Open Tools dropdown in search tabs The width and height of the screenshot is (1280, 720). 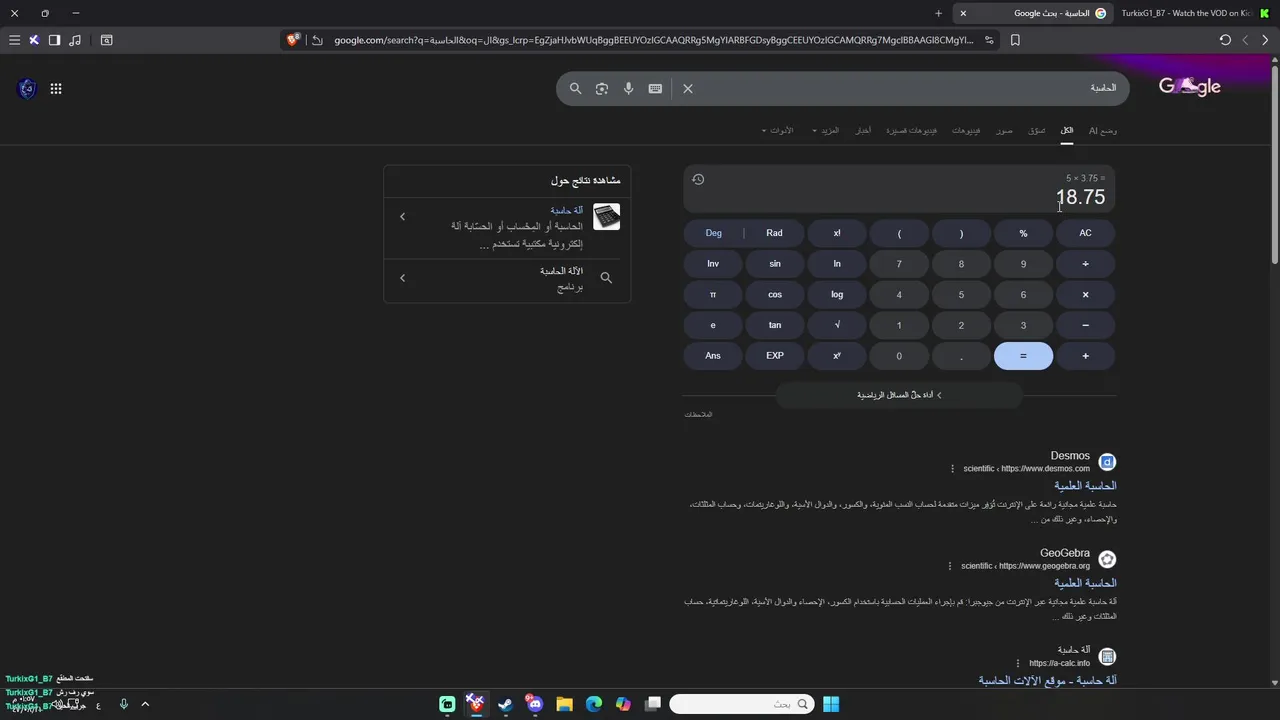tap(777, 131)
